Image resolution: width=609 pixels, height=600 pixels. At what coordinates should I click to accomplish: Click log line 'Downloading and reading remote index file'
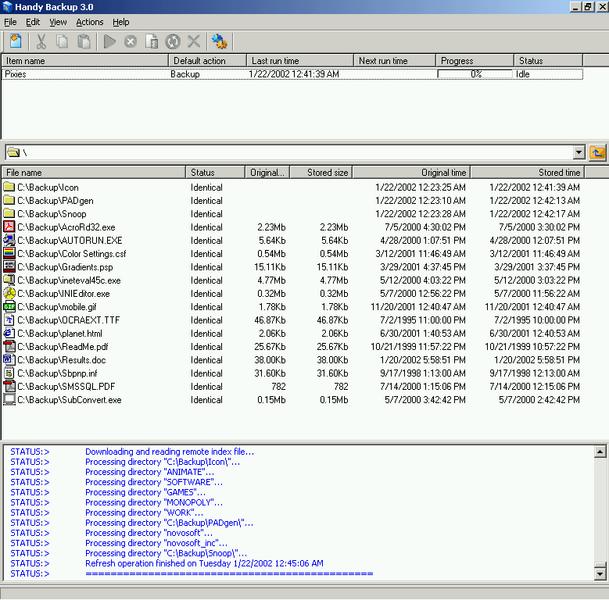point(170,452)
